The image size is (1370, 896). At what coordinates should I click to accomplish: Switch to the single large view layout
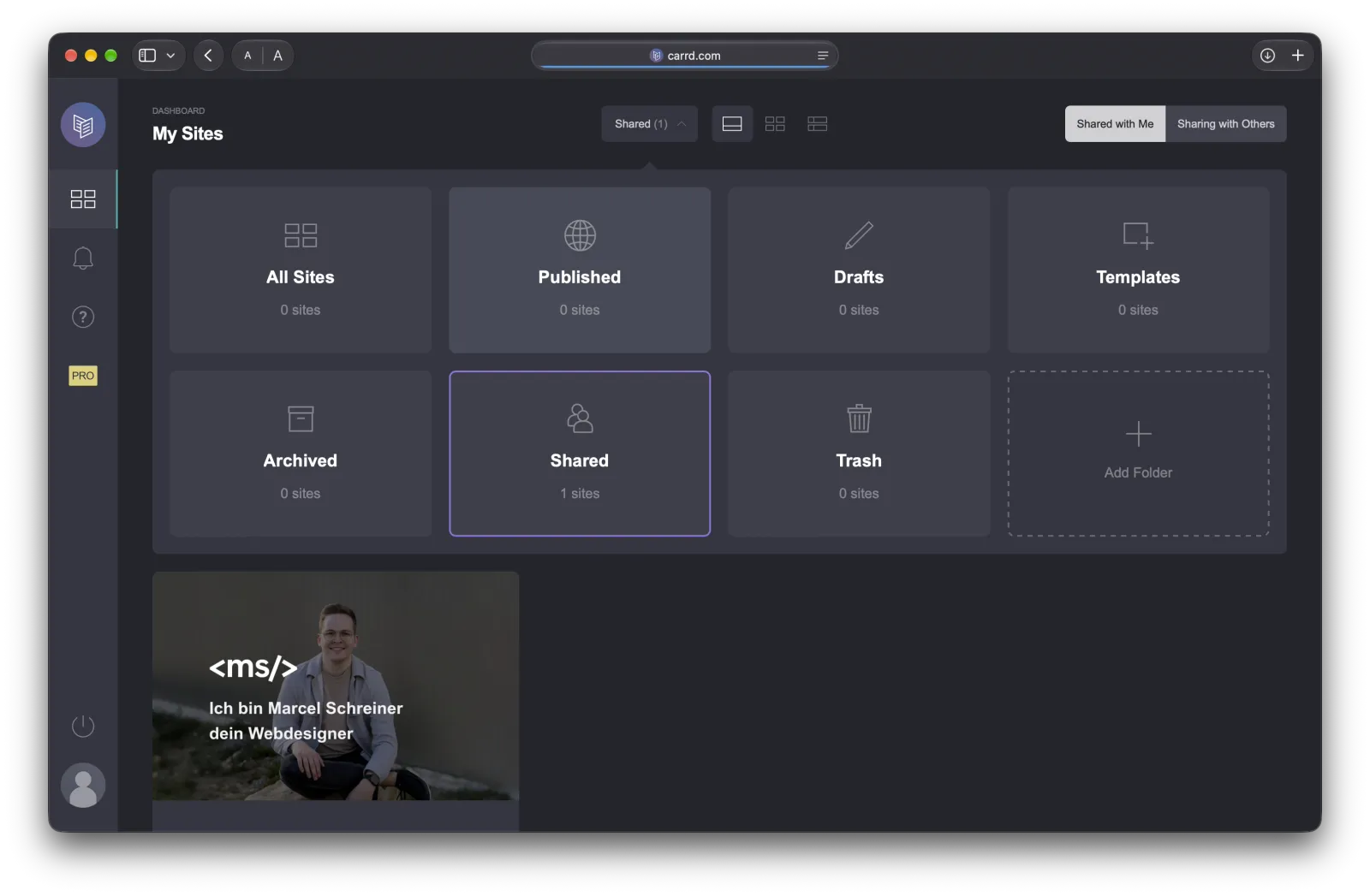[732, 124]
